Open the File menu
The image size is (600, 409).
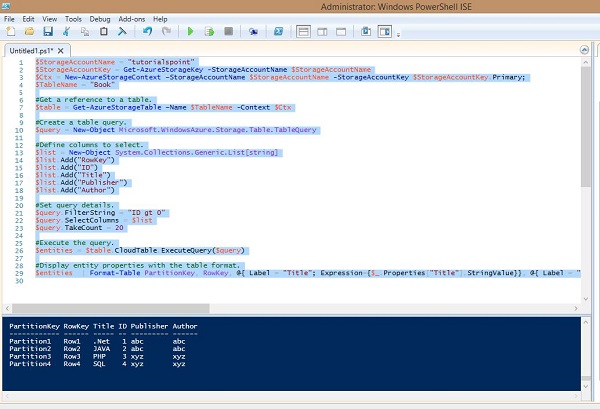pos(10,18)
